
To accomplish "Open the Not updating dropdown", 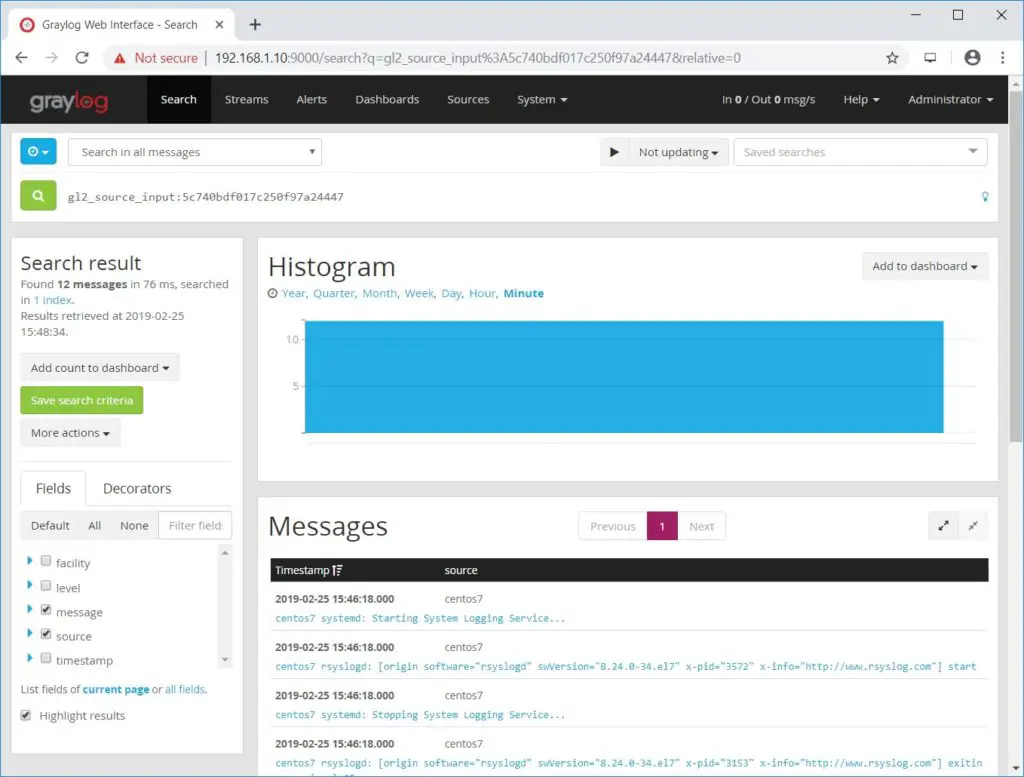I will [678, 152].
